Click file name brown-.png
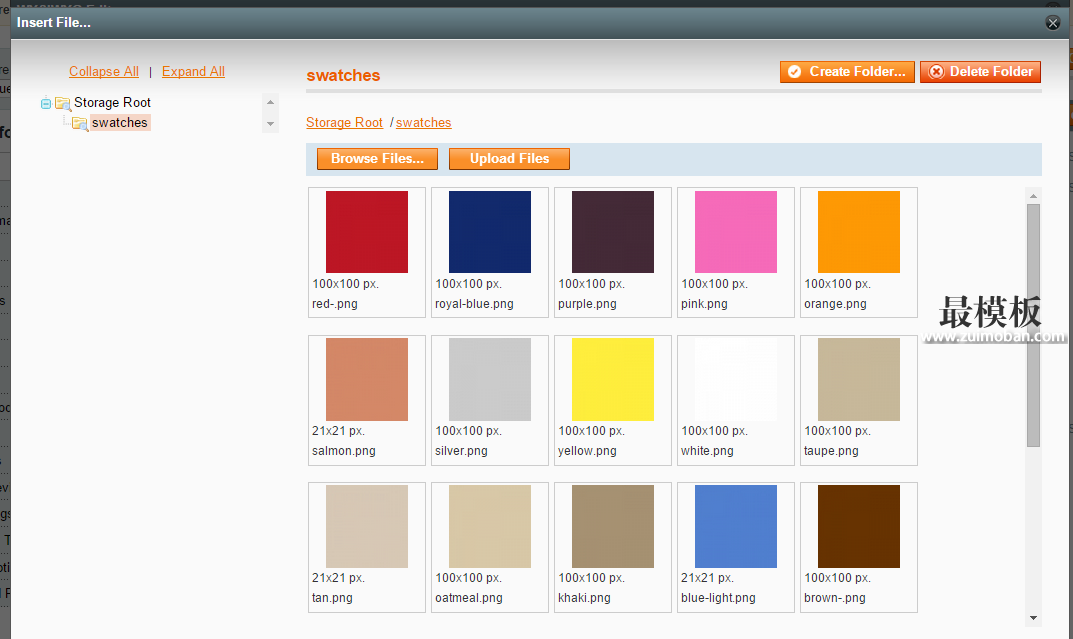This screenshot has height=639, width=1073. click(834, 598)
